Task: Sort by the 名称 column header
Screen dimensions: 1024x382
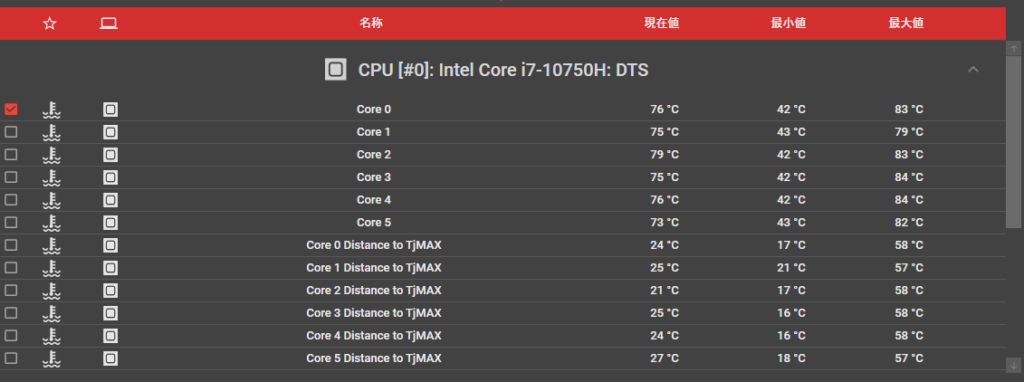Action: [371, 23]
